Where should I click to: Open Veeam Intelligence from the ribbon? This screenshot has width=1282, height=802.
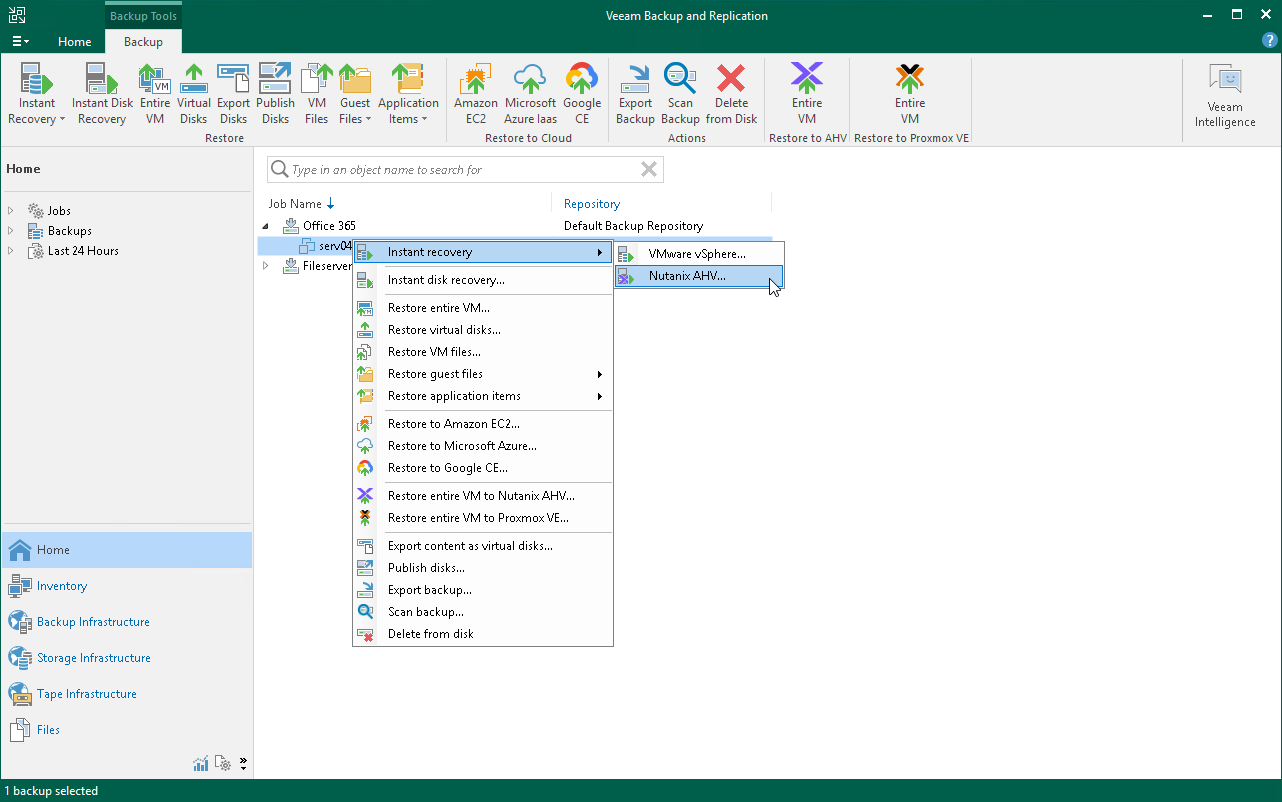[1224, 92]
